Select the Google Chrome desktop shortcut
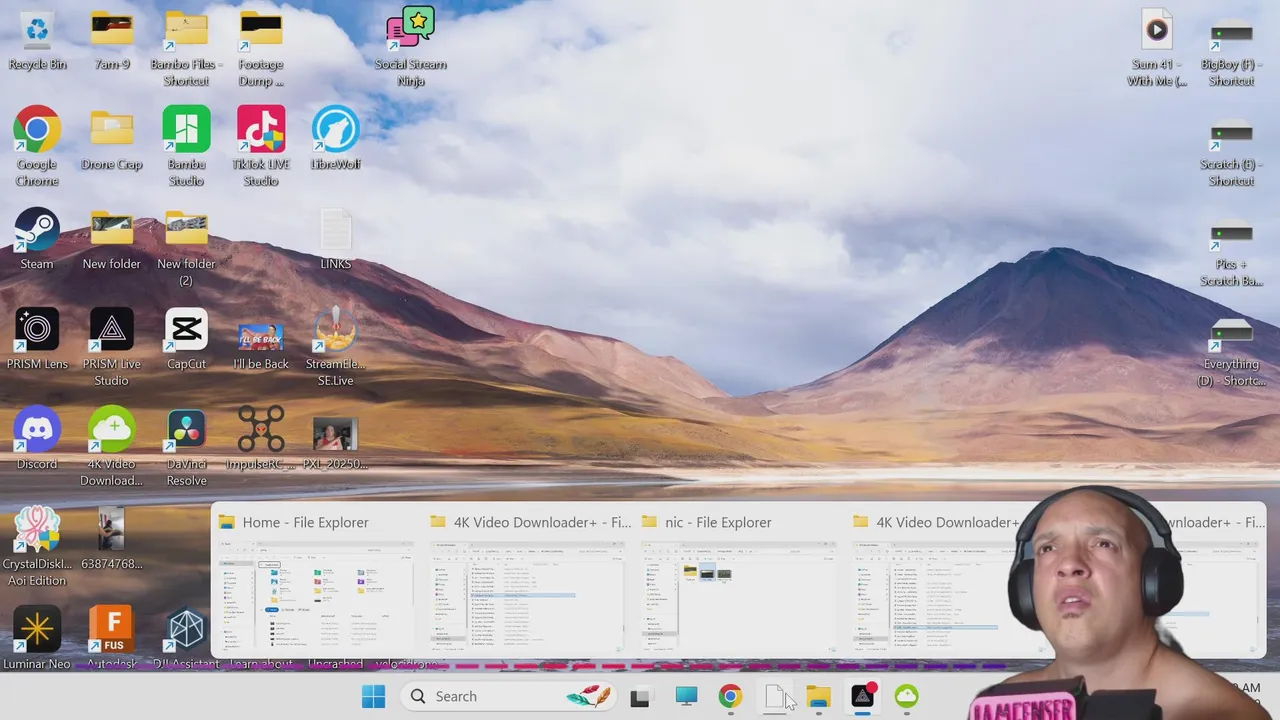This screenshot has height=720, width=1280. 37,147
